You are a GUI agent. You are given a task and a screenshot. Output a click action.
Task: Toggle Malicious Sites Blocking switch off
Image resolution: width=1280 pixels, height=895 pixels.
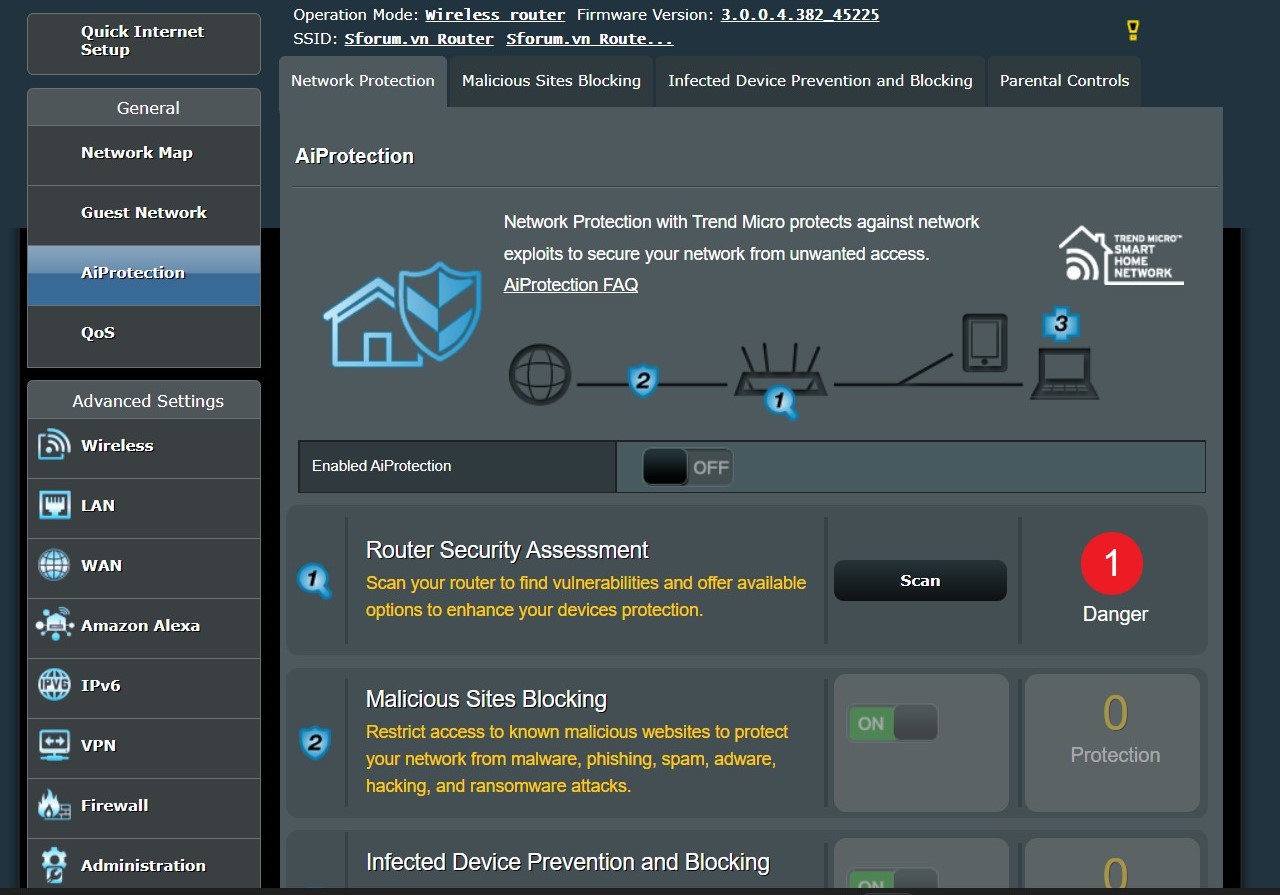tap(892, 723)
